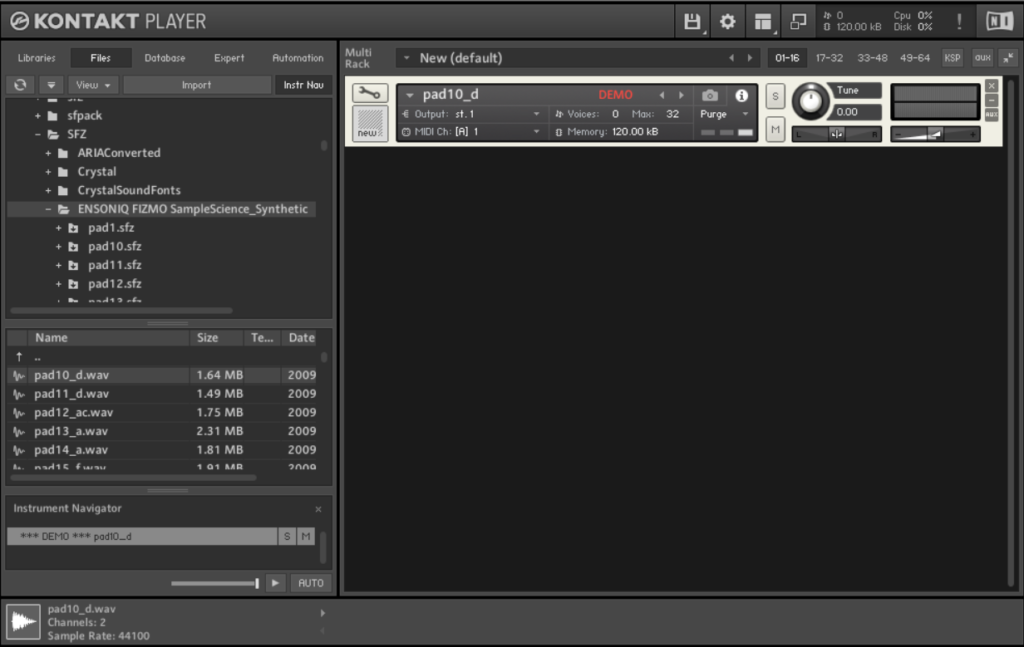Open the View dropdown
The width and height of the screenshot is (1024, 647).
point(93,85)
